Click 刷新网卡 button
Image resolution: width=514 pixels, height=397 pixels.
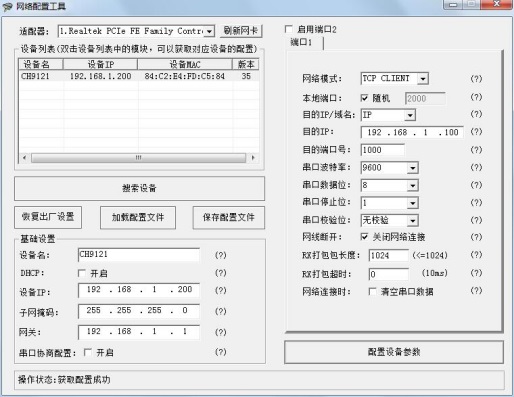(x=241, y=31)
